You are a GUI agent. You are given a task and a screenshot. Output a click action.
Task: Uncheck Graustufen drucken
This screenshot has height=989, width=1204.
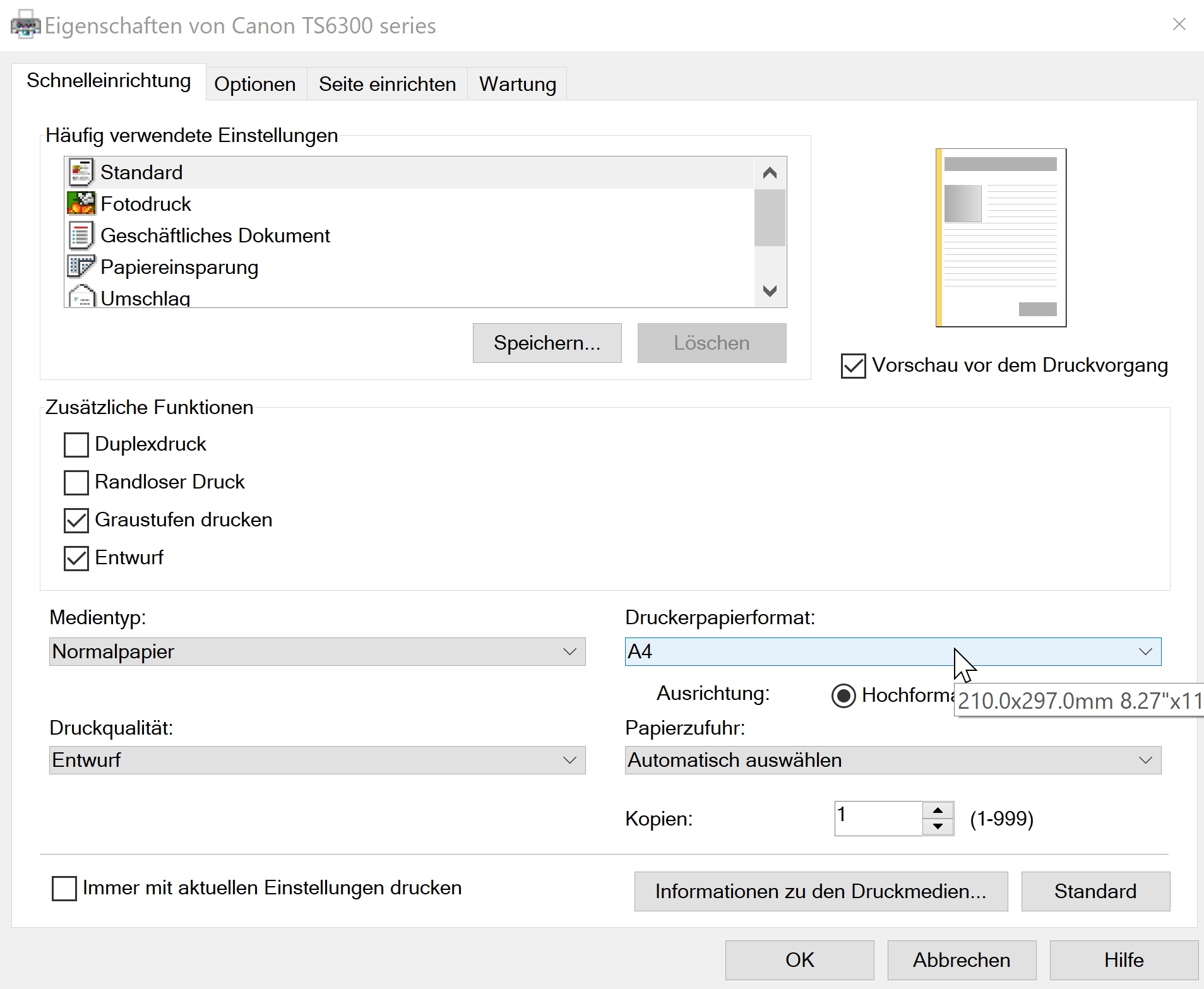click(76, 520)
